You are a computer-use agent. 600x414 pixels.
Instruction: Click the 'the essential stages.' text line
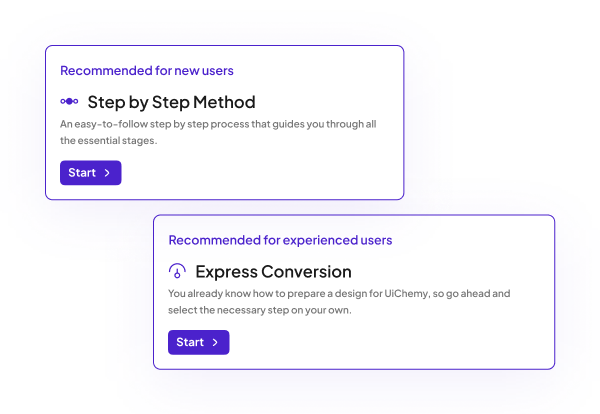[109, 141]
